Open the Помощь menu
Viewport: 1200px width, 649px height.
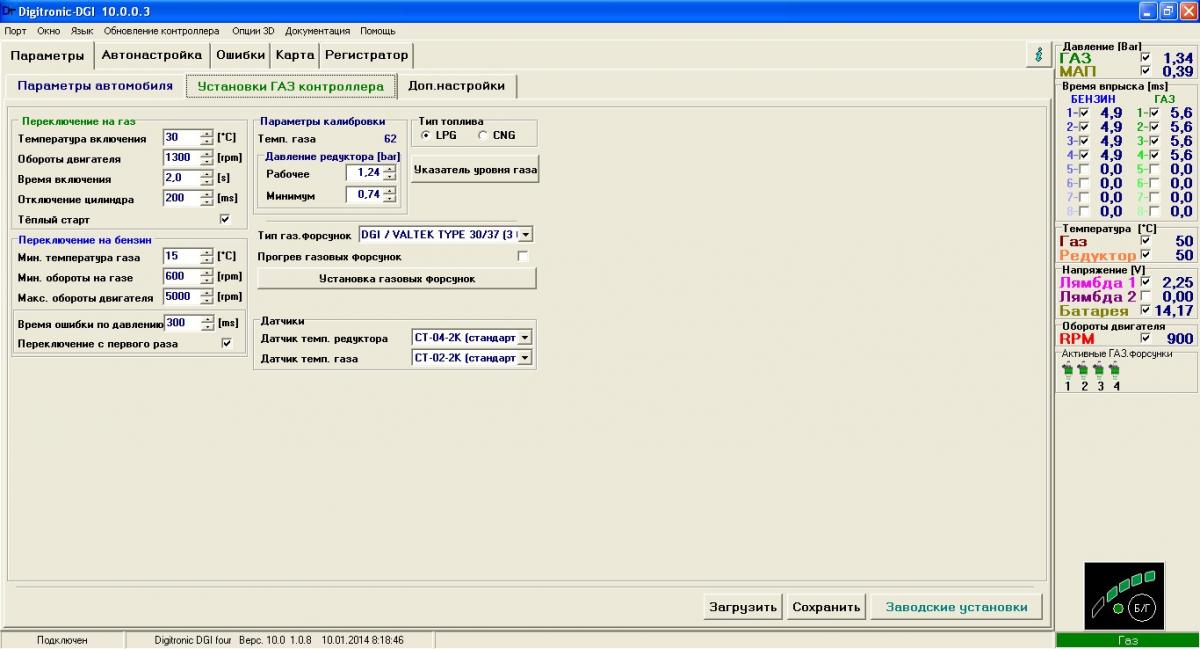tap(378, 31)
